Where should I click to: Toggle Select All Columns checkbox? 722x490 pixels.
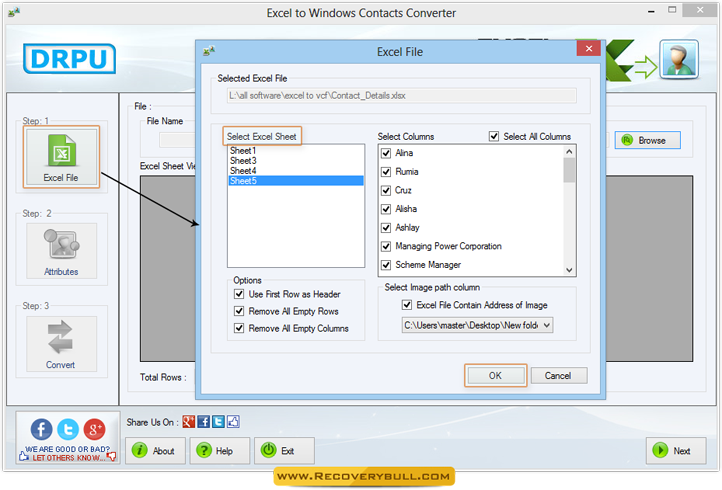494,136
